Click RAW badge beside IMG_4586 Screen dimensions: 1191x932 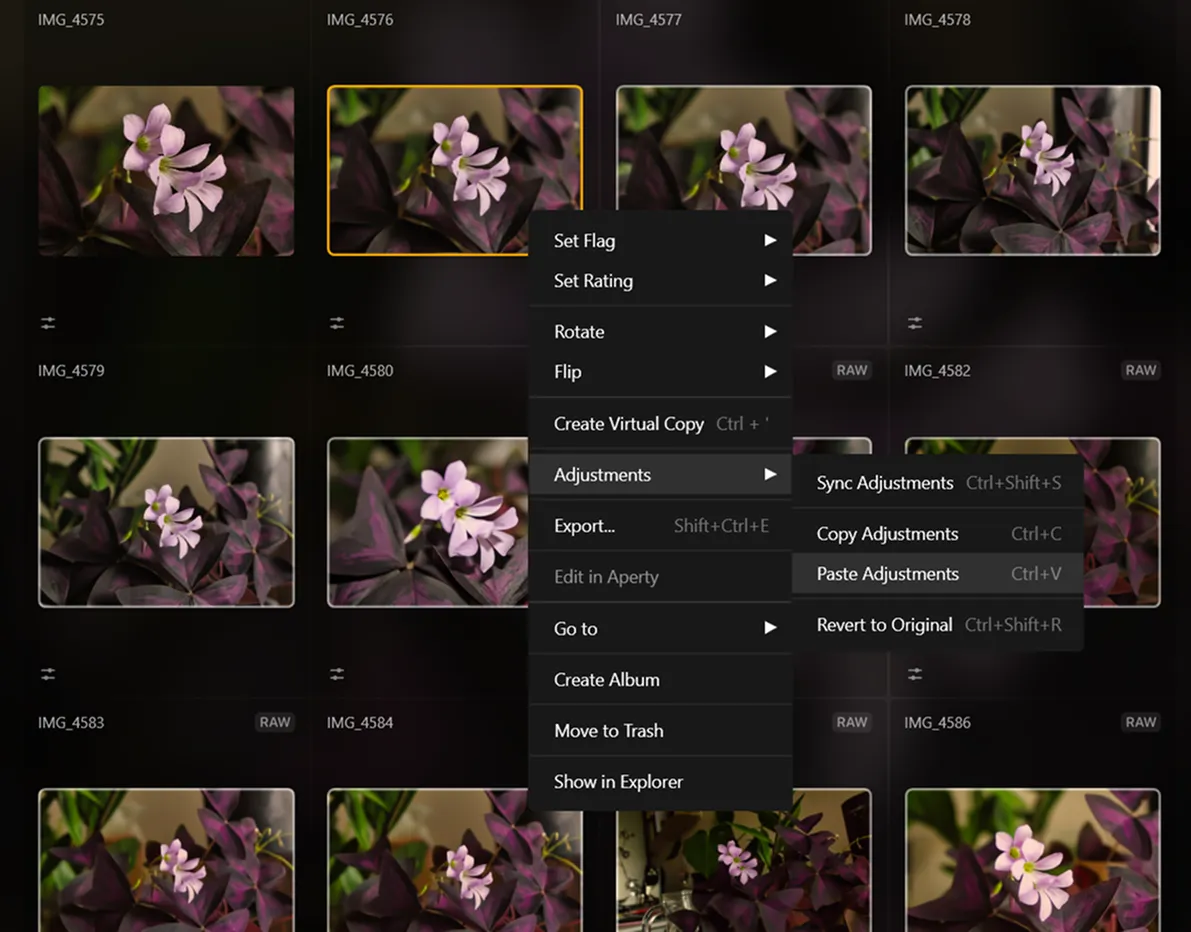coord(1140,722)
